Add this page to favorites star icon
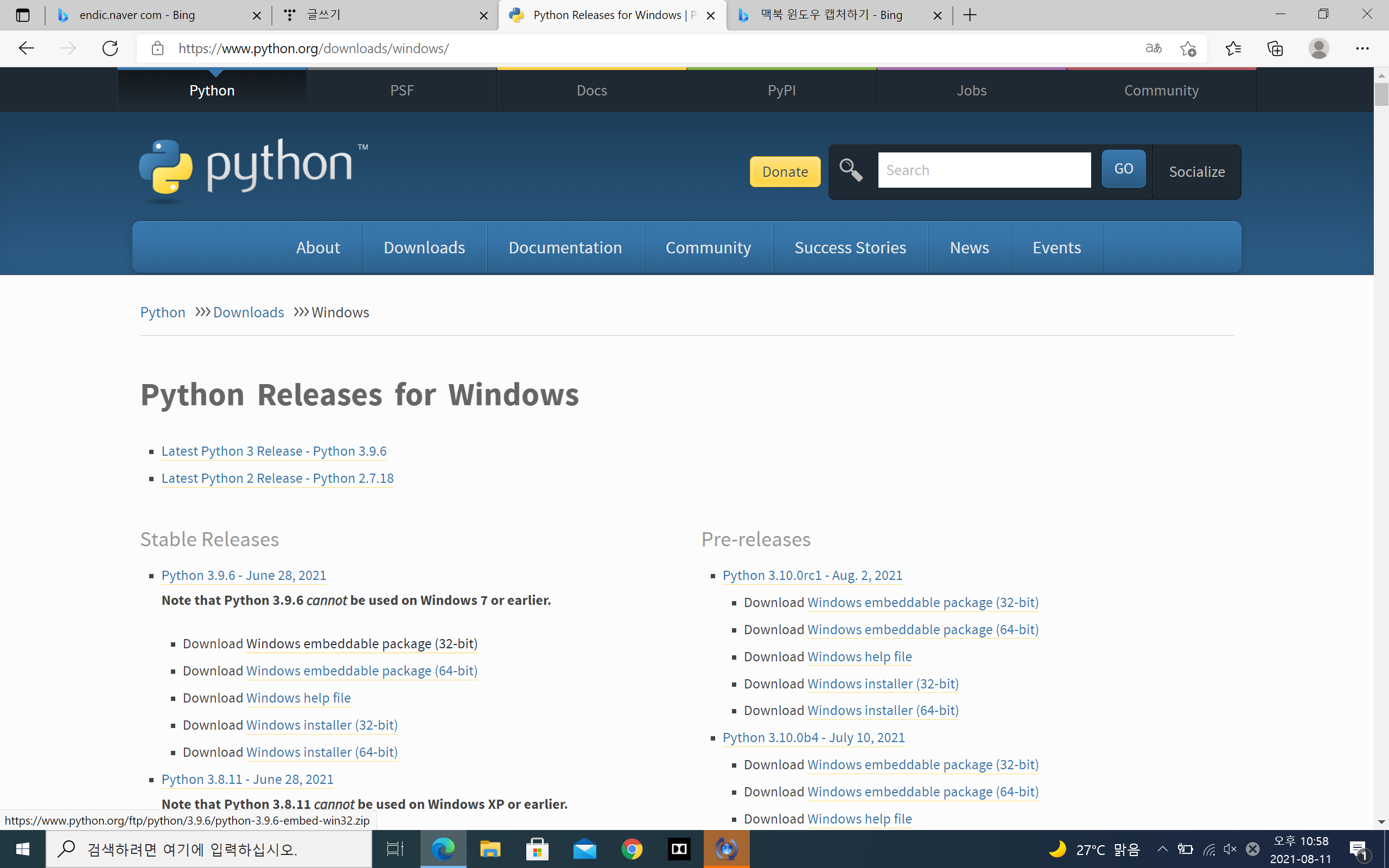This screenshot has height=868, width=1389. click(1188, 48)
